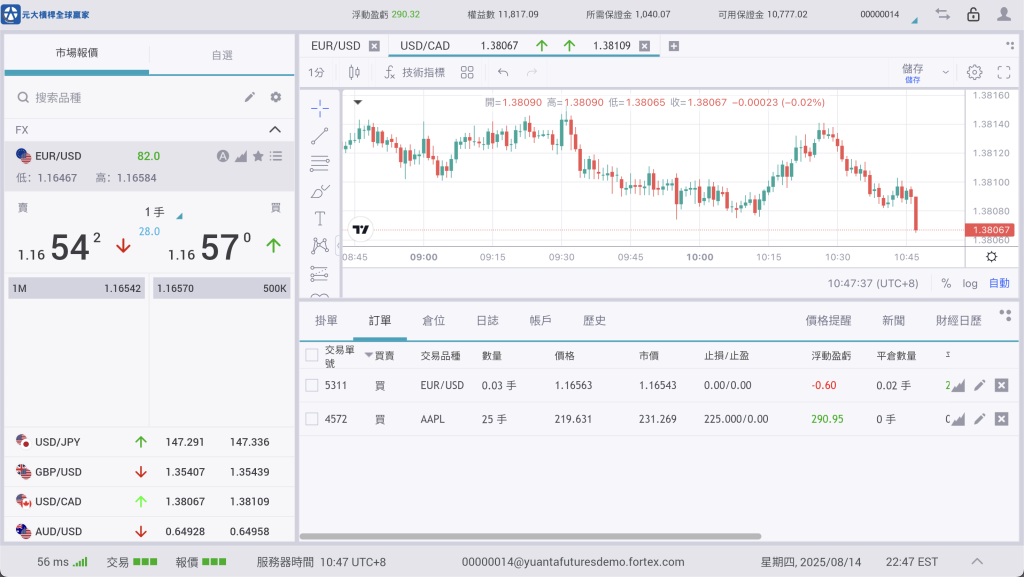This screenshot has height=577, width=1024.
Task: Undo the last chart action
Action: click(x=503, y=72)
